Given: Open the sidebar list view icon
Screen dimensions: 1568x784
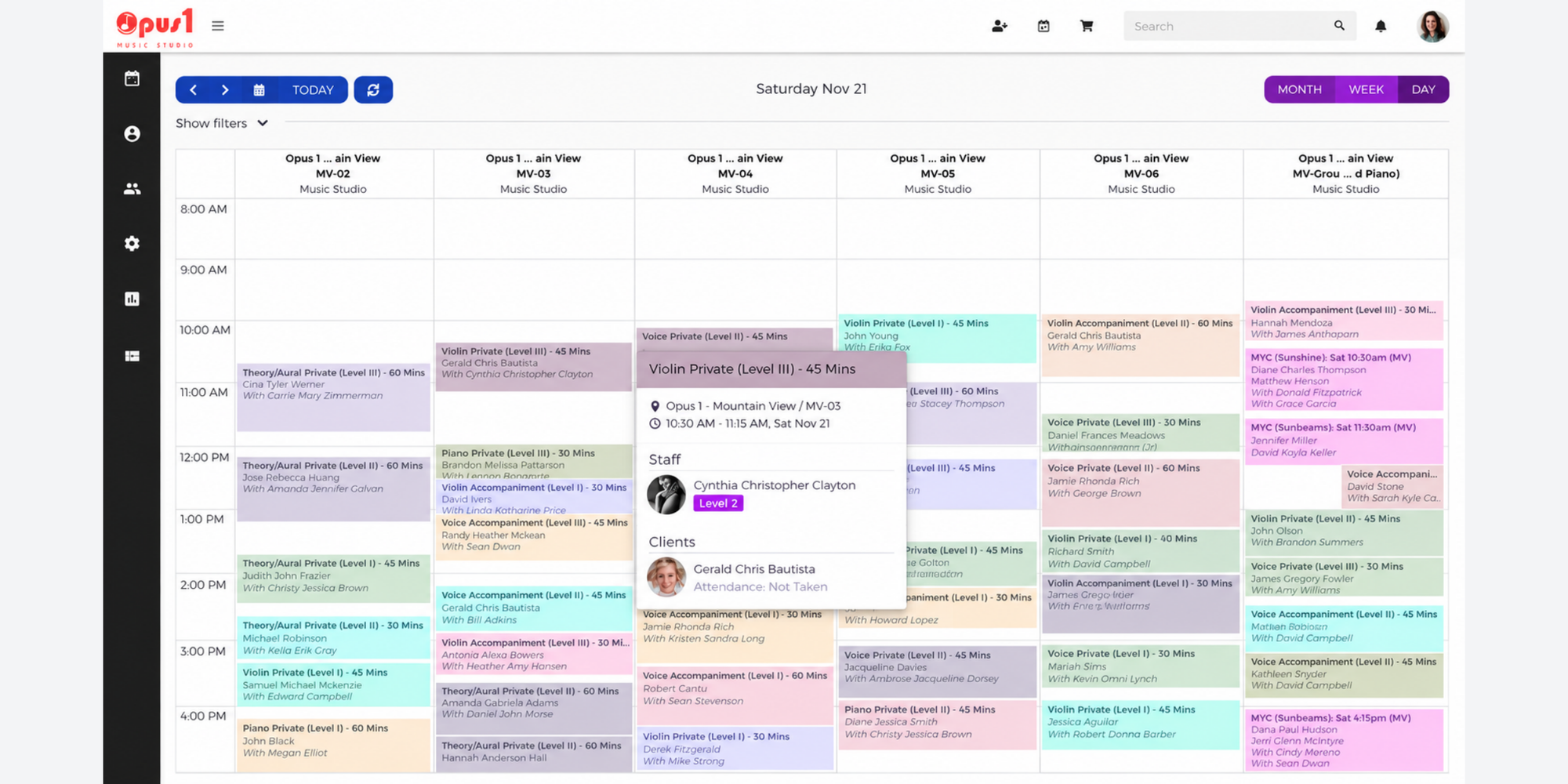Looking at the screenshot, I should 132,356.
